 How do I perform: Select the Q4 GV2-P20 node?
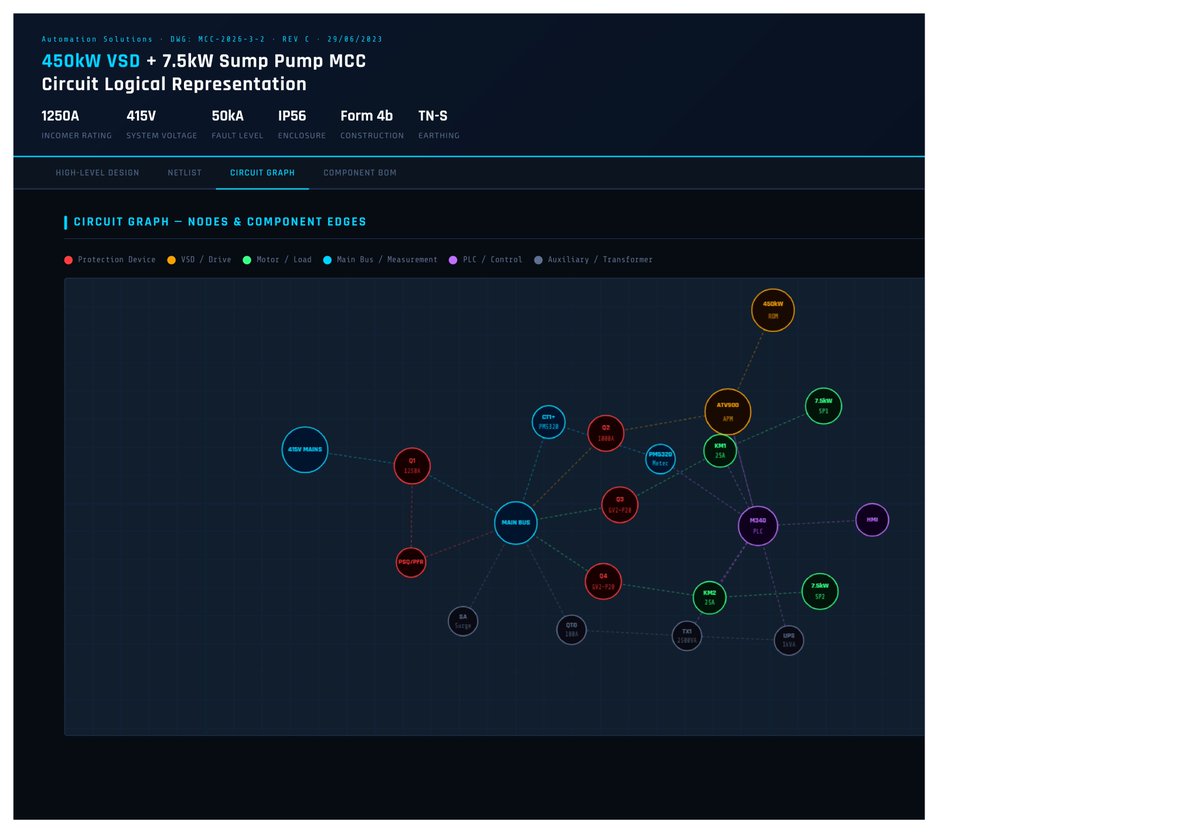[603, 582]
